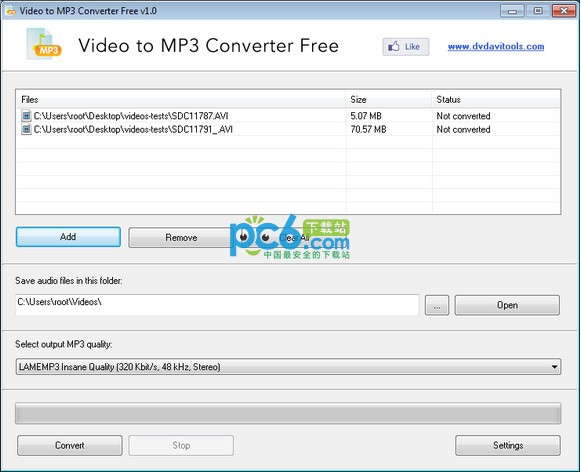Select the SDC11791_.AVI file row
Image resolution: width=581 pixels, height=472 pixels.
(288, 129)
